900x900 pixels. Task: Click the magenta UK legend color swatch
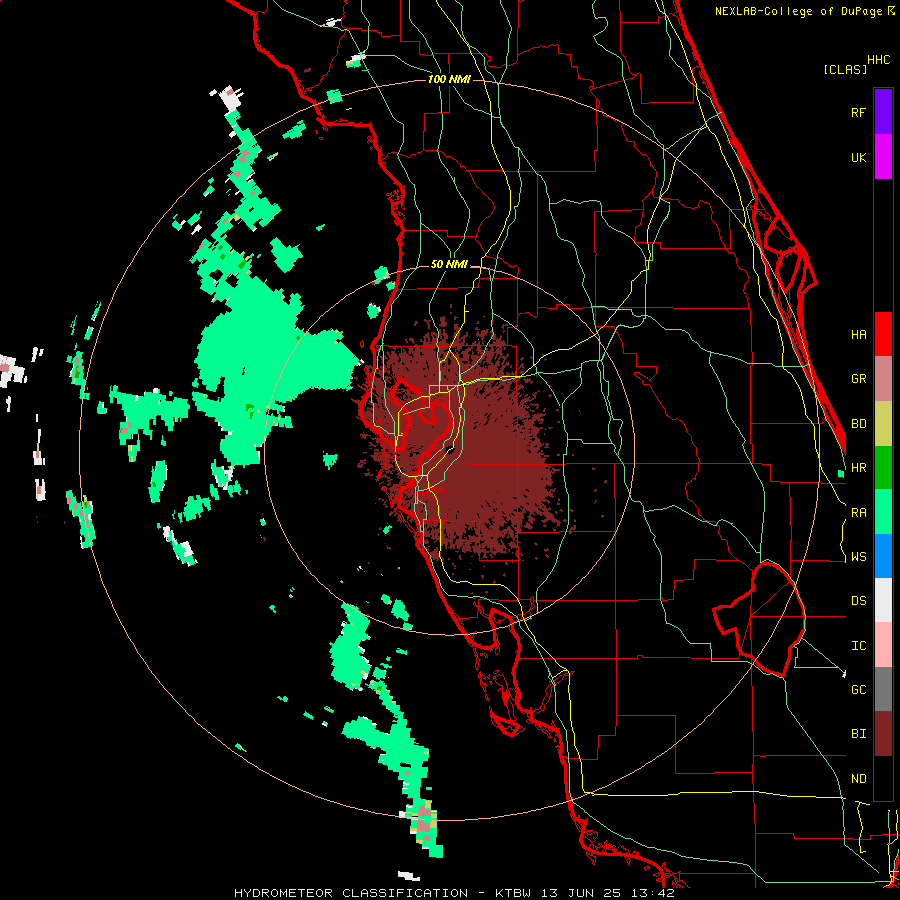883,157
